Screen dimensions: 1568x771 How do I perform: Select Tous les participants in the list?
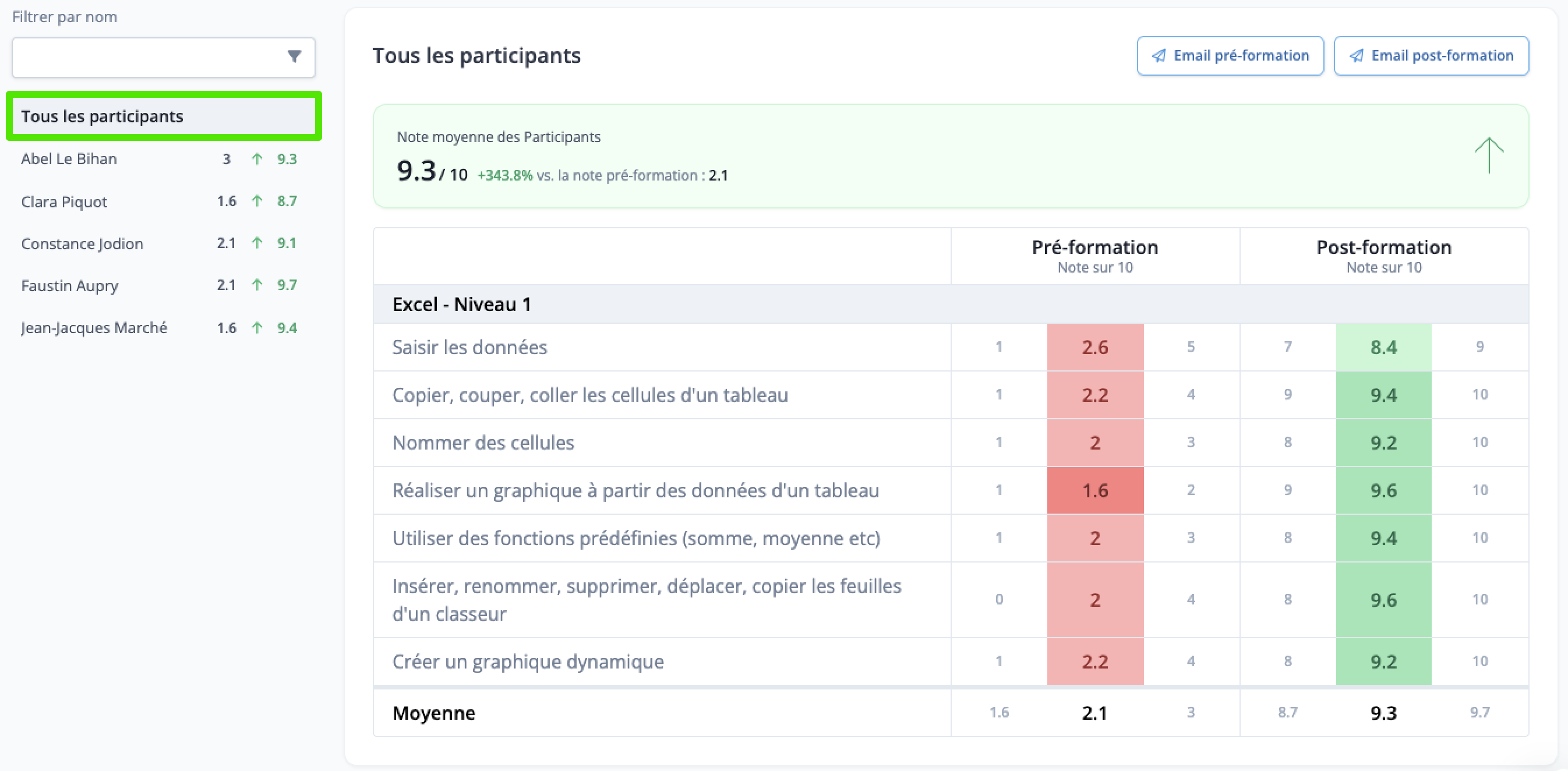tap(164, 116)
